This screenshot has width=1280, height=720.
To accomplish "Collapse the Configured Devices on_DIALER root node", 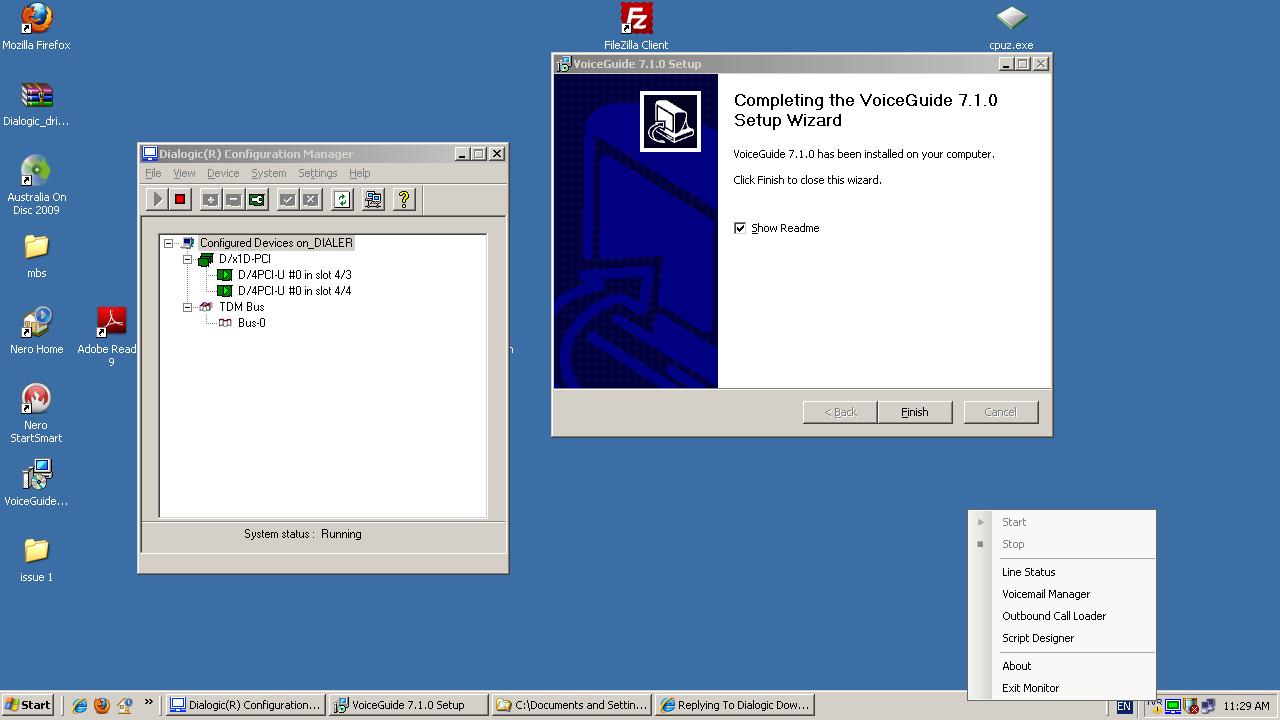I will click(x=168, y=243).
